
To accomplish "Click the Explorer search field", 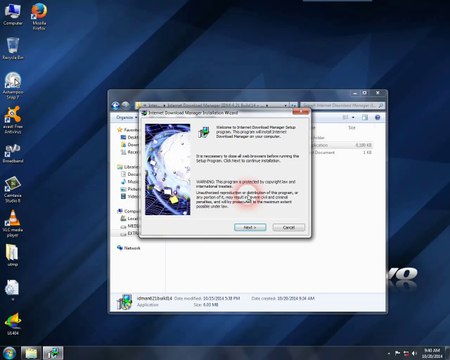I will tap(343, 106).
